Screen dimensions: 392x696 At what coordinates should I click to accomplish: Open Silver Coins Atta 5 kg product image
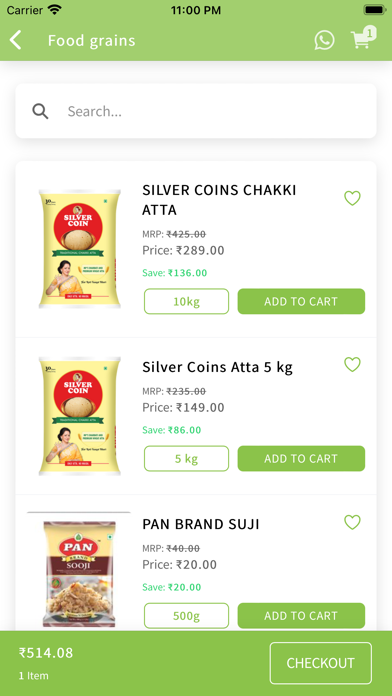[x=79, y=416]
